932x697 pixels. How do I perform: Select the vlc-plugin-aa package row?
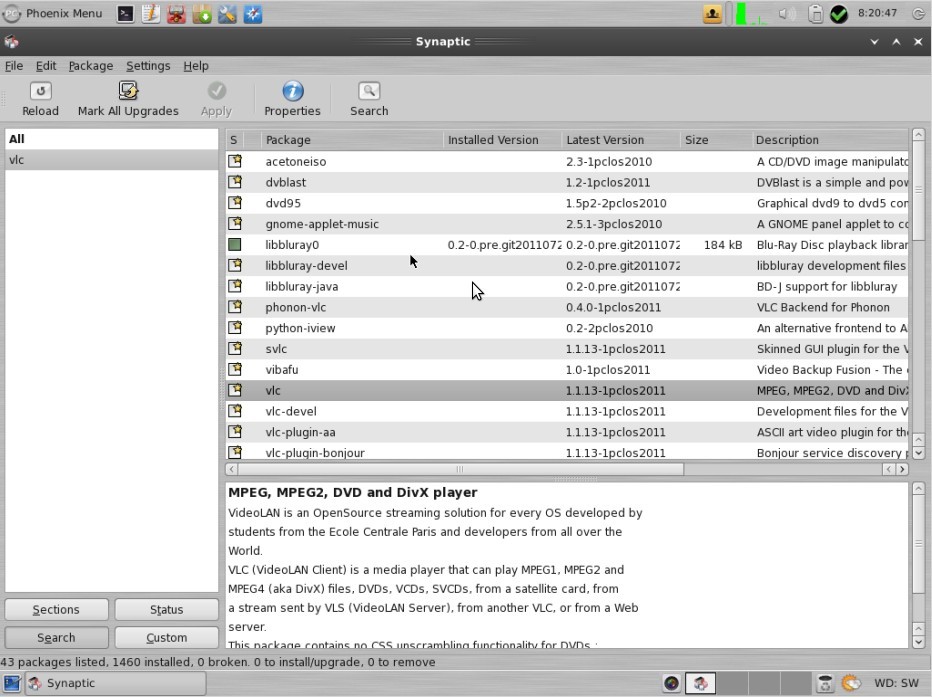pyautogui.click(x=567, y=432)
